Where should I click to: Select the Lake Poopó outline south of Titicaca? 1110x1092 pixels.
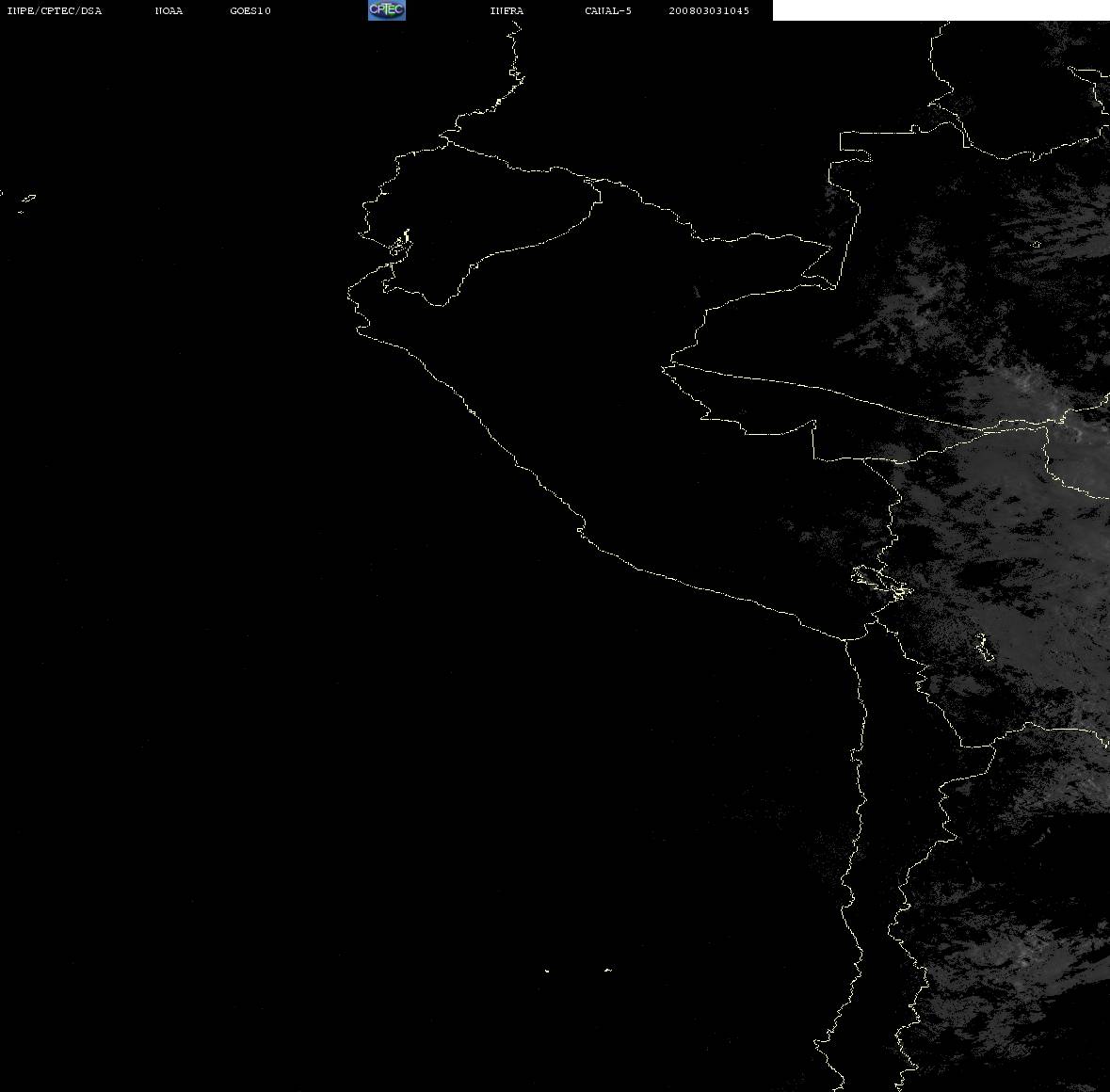984,647
